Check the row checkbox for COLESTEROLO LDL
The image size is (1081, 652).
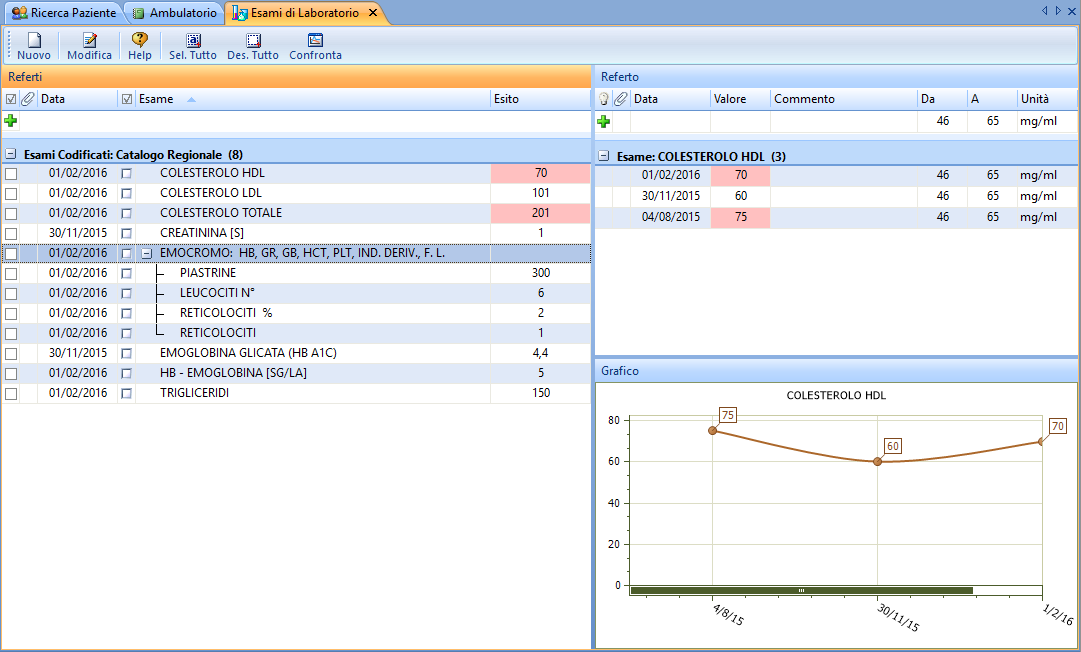(11, 194)
